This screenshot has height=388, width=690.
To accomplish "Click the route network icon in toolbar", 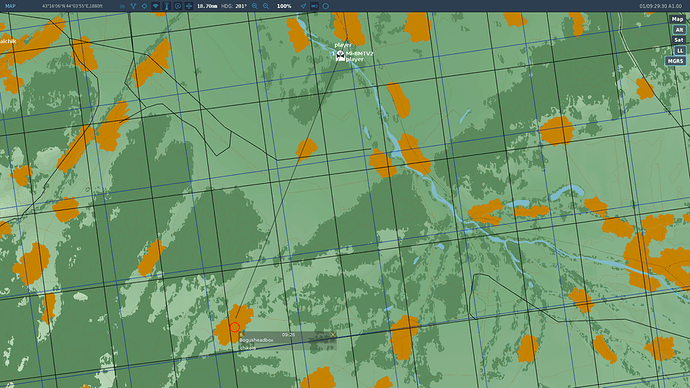I will [x=133, y=6].
